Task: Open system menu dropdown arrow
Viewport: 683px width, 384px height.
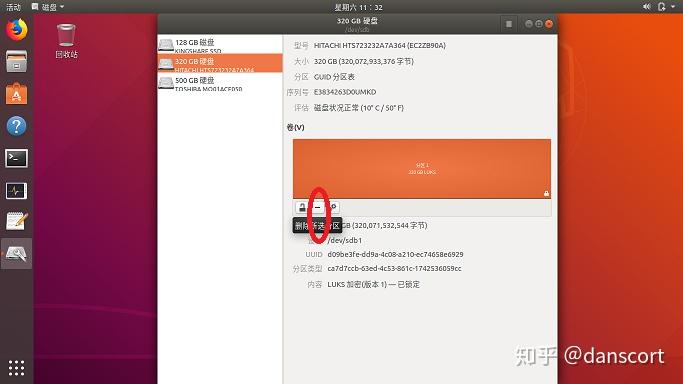Action: point(673,7)
